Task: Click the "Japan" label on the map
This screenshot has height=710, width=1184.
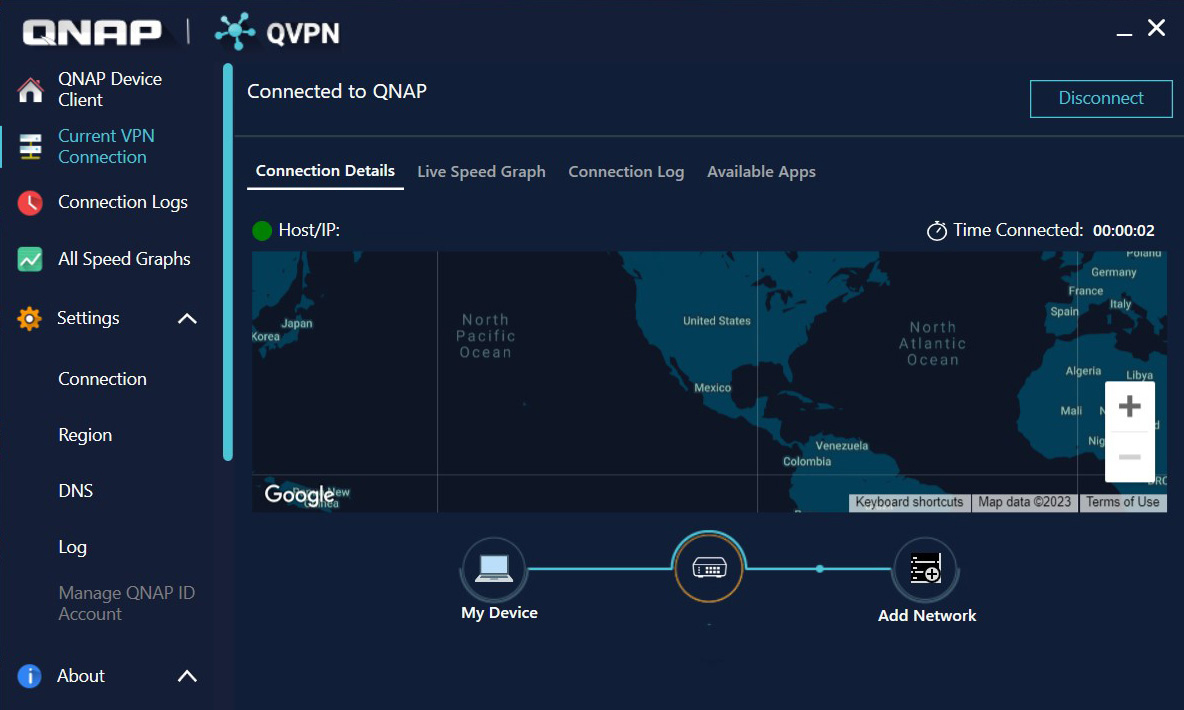Action: [x=297, y=323]
